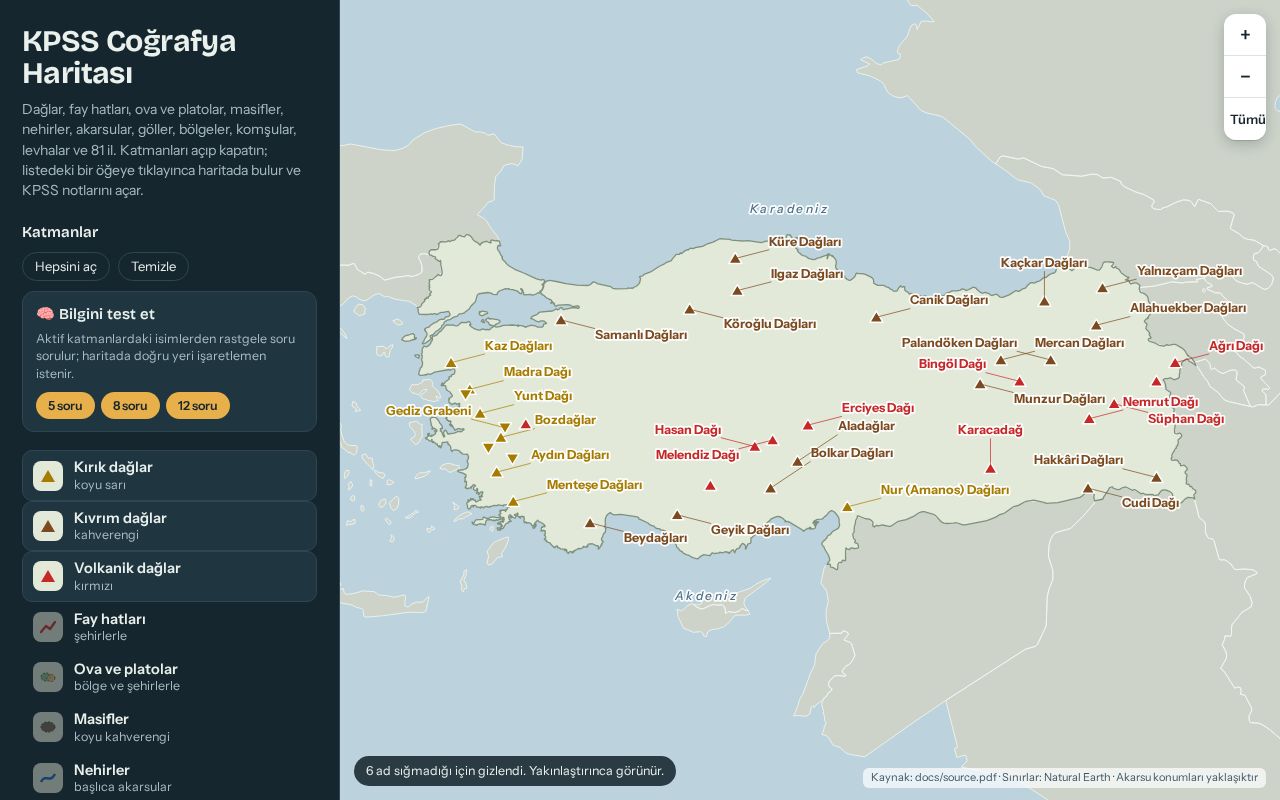
Task: Enable the Ova ve platolar layer
Action: 169,677
